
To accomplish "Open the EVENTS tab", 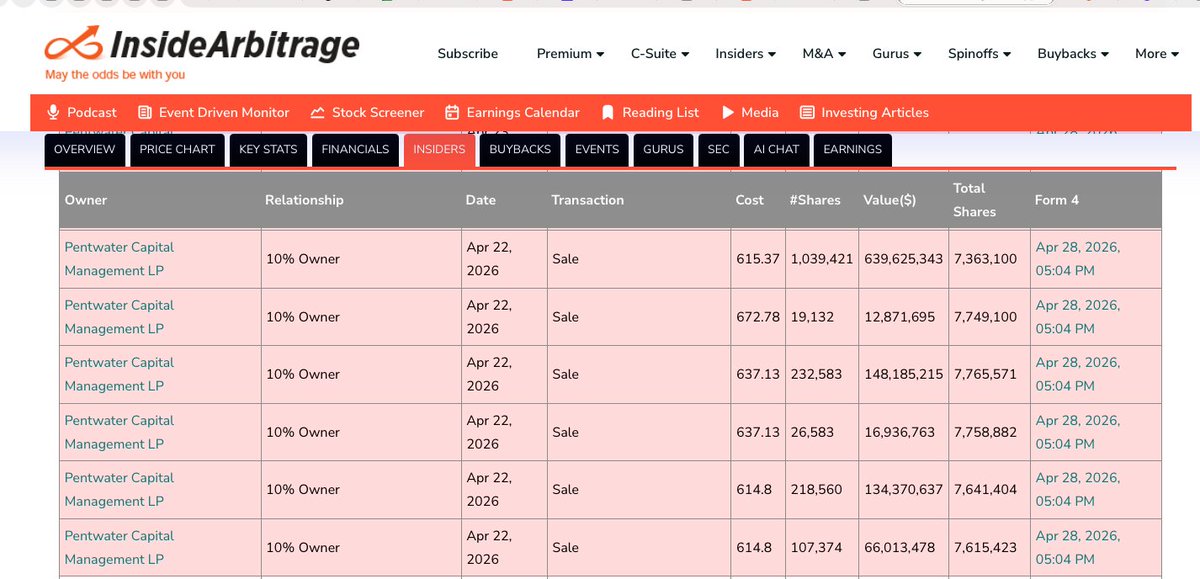I will click(597, 149).
